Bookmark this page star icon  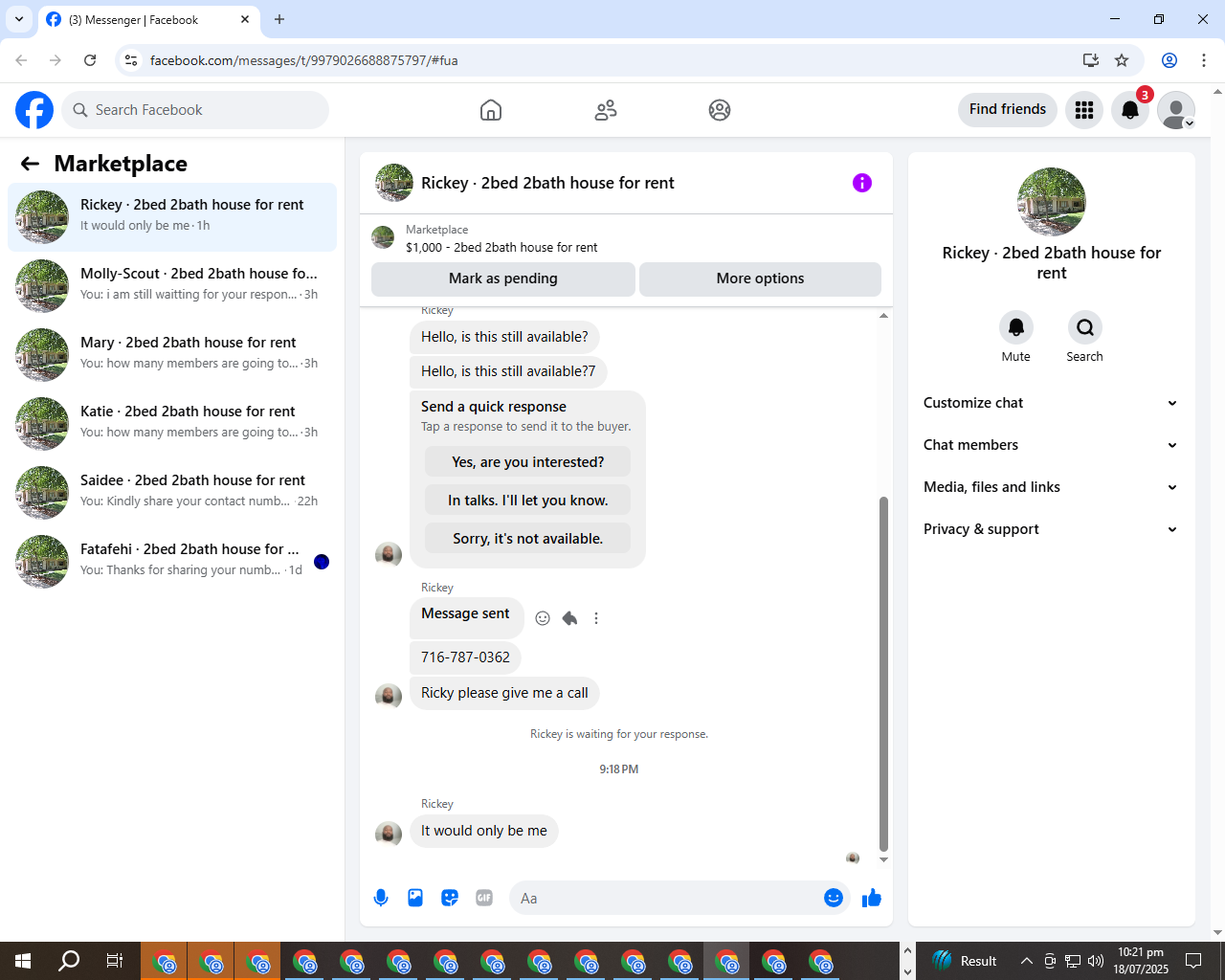pyautogui.click(x=1122, y=60)
